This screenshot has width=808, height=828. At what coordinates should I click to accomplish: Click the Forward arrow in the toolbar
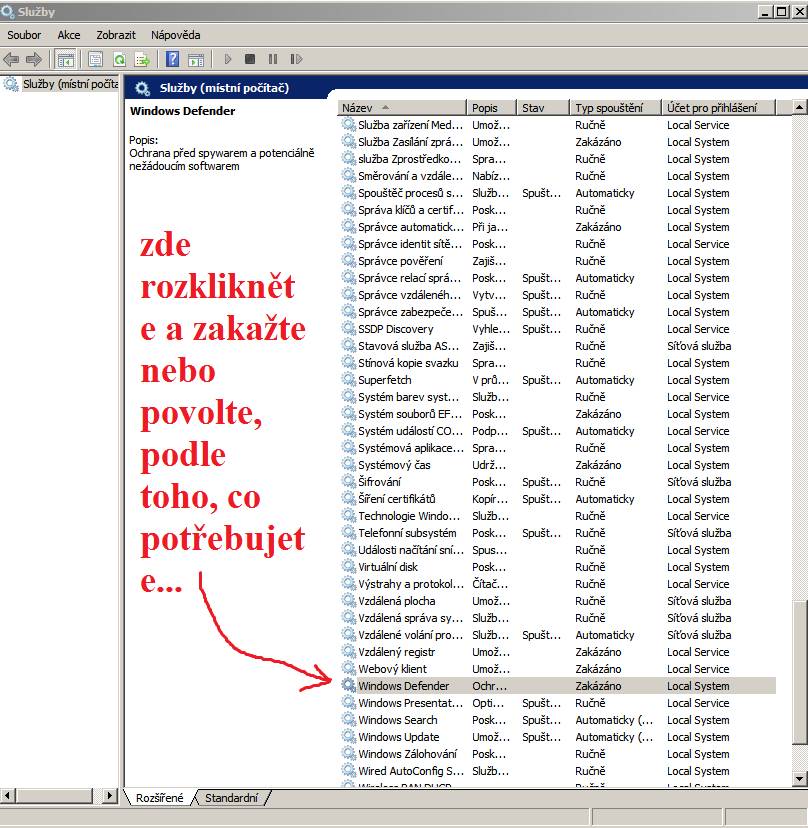pos(34,59)
